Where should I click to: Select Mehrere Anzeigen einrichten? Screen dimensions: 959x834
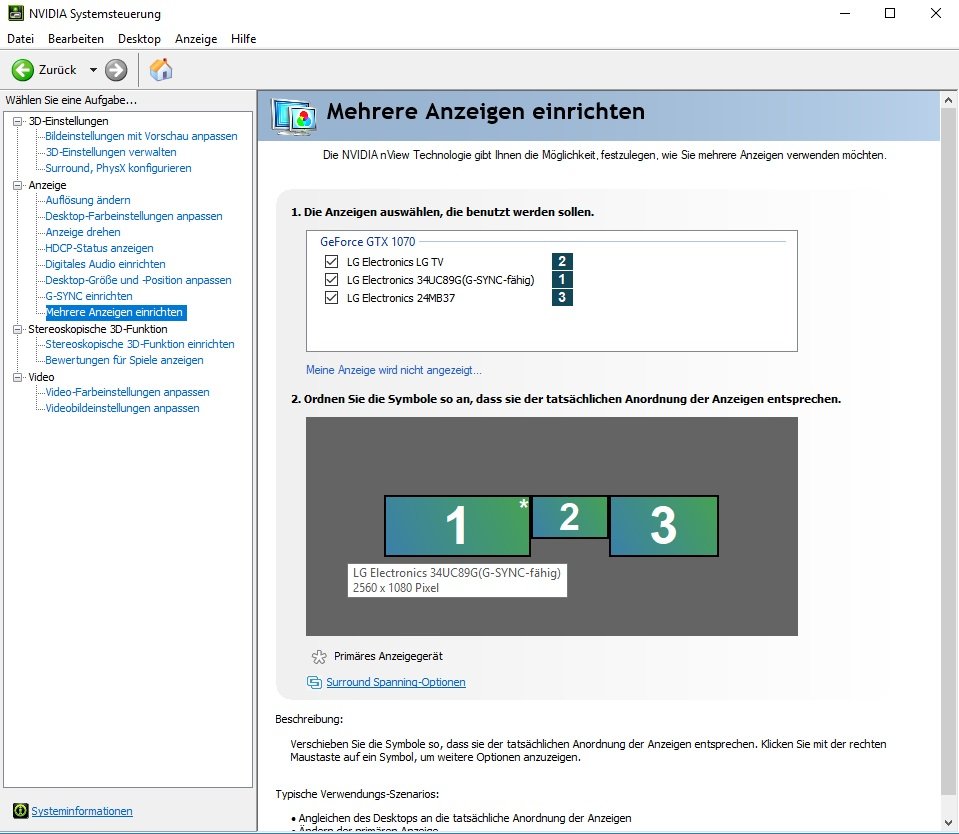pyautogui.click(x=116, y=312)
